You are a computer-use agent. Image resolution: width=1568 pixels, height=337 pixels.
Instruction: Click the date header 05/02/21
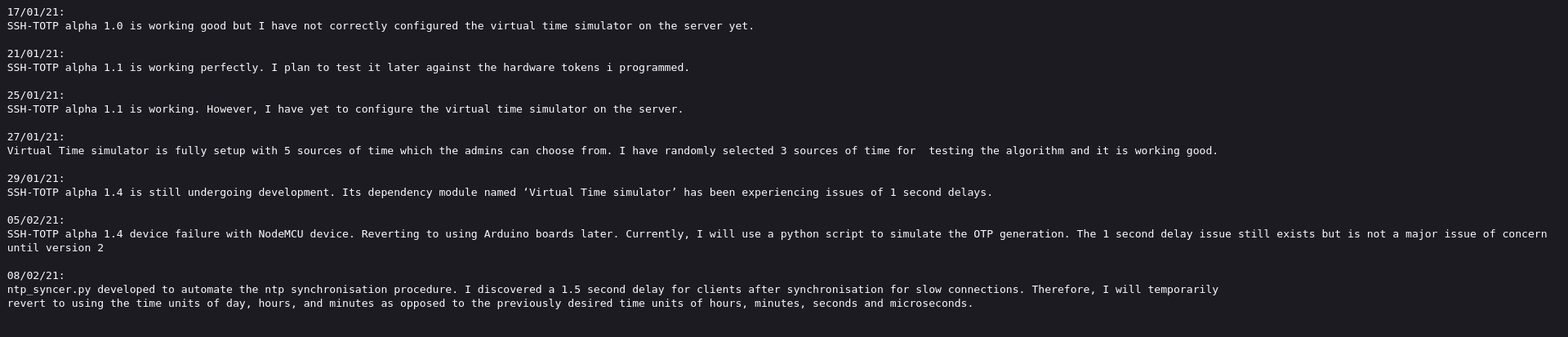tap(35, 220)
